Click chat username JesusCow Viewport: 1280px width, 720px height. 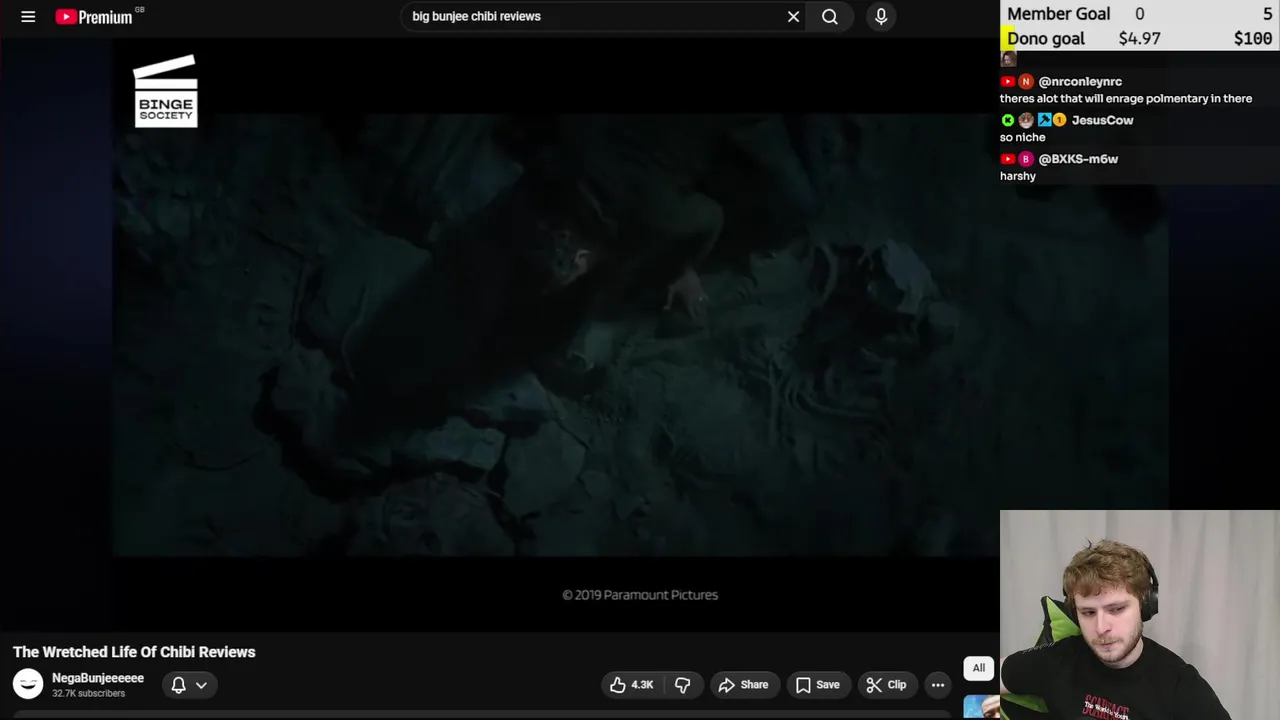point(1102,120)
